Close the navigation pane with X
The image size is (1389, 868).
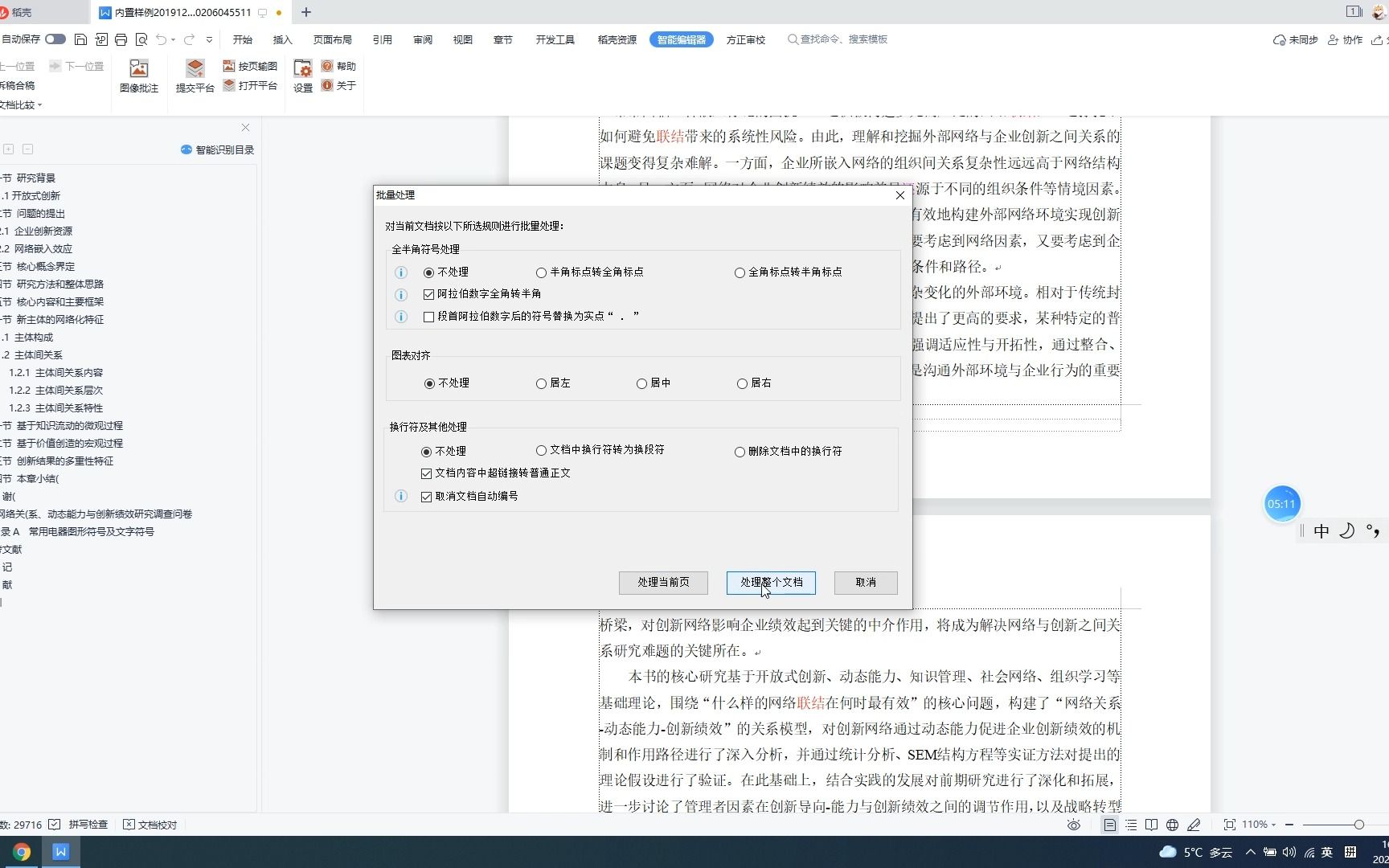click(x=245, y=127)
